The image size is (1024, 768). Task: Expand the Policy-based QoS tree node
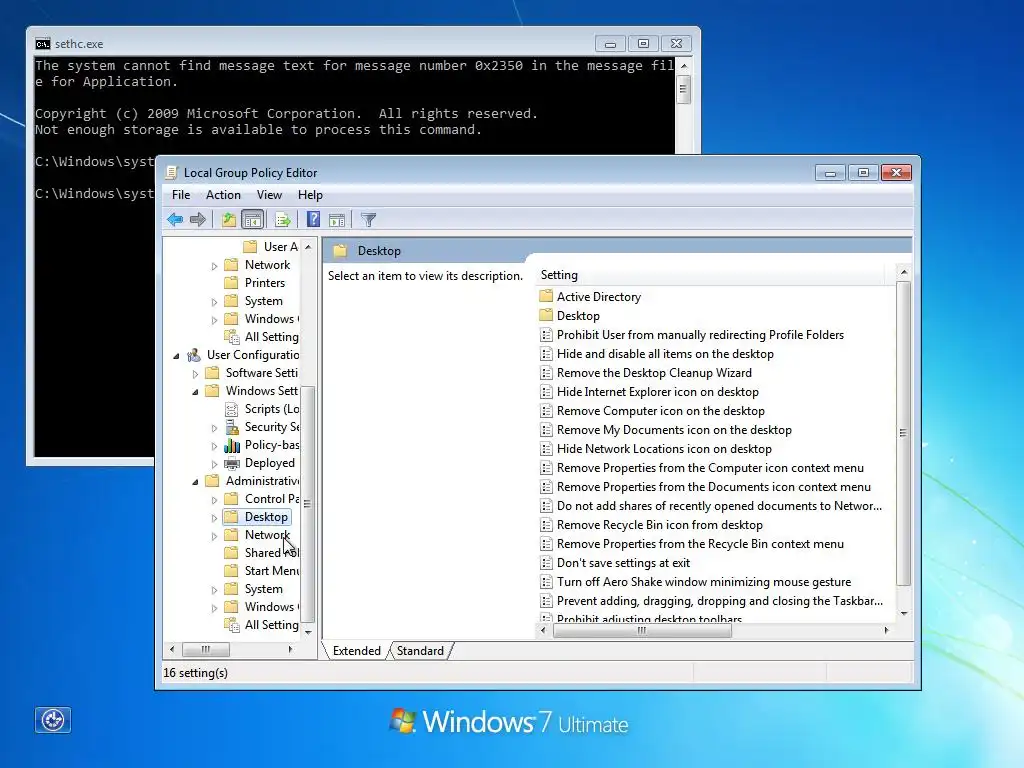214,445
